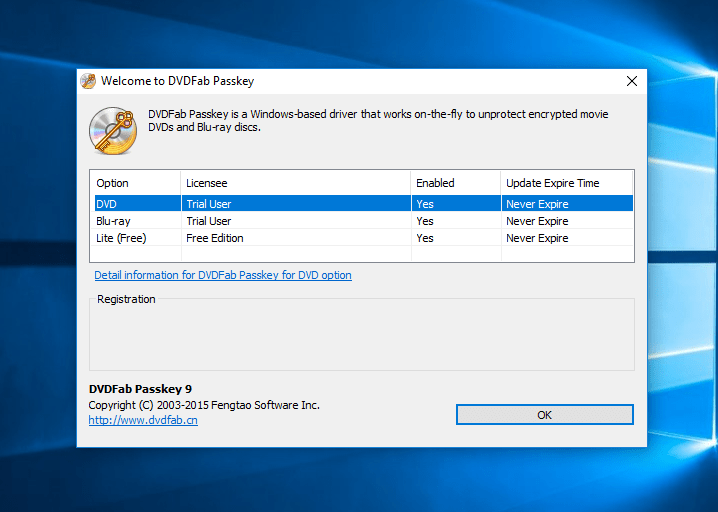Click Yes enabled cell in Lite row
The height and width of the screenshot is (512, 718).
click(425, 238)
